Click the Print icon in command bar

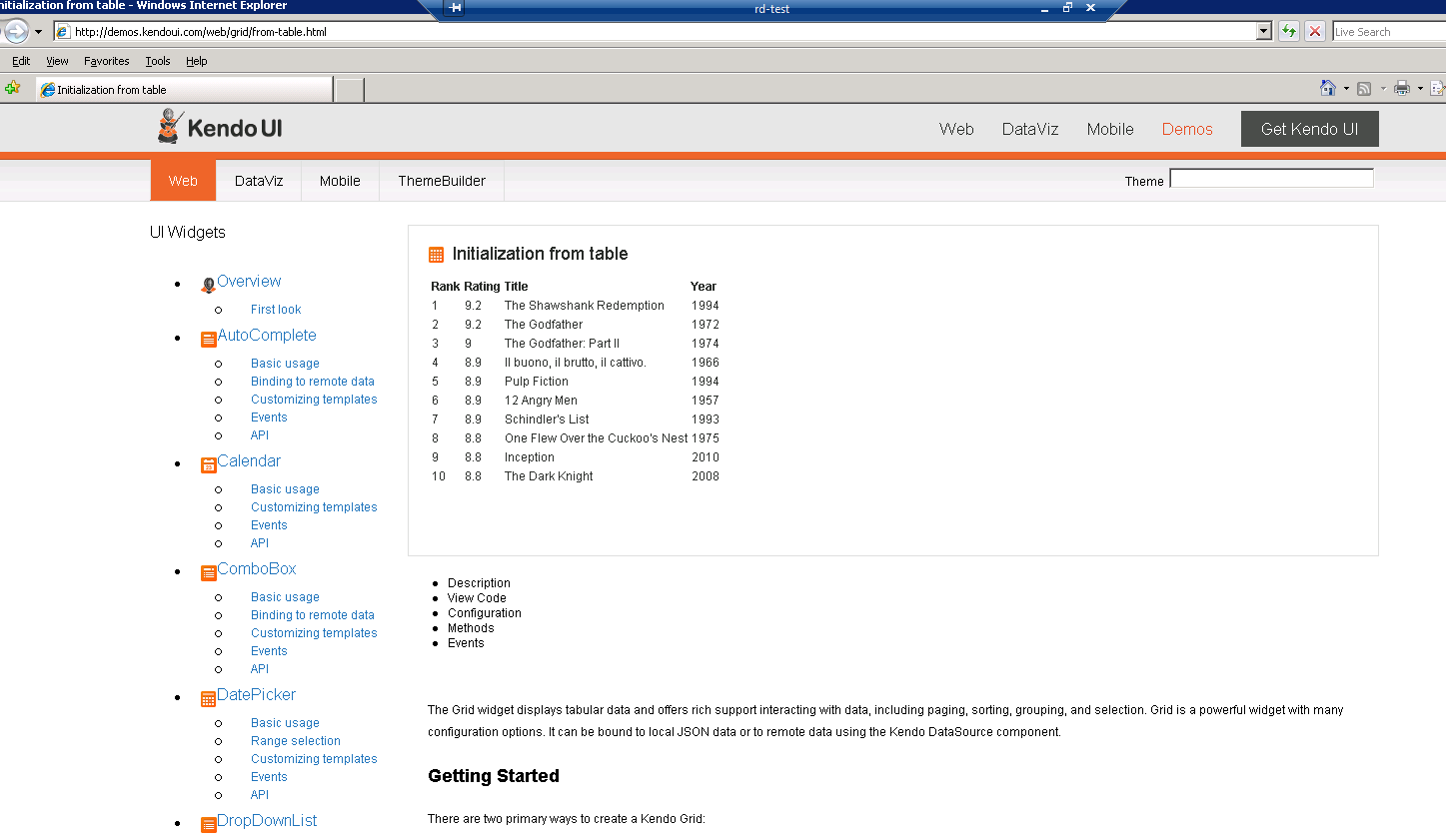coord(1402,88)
